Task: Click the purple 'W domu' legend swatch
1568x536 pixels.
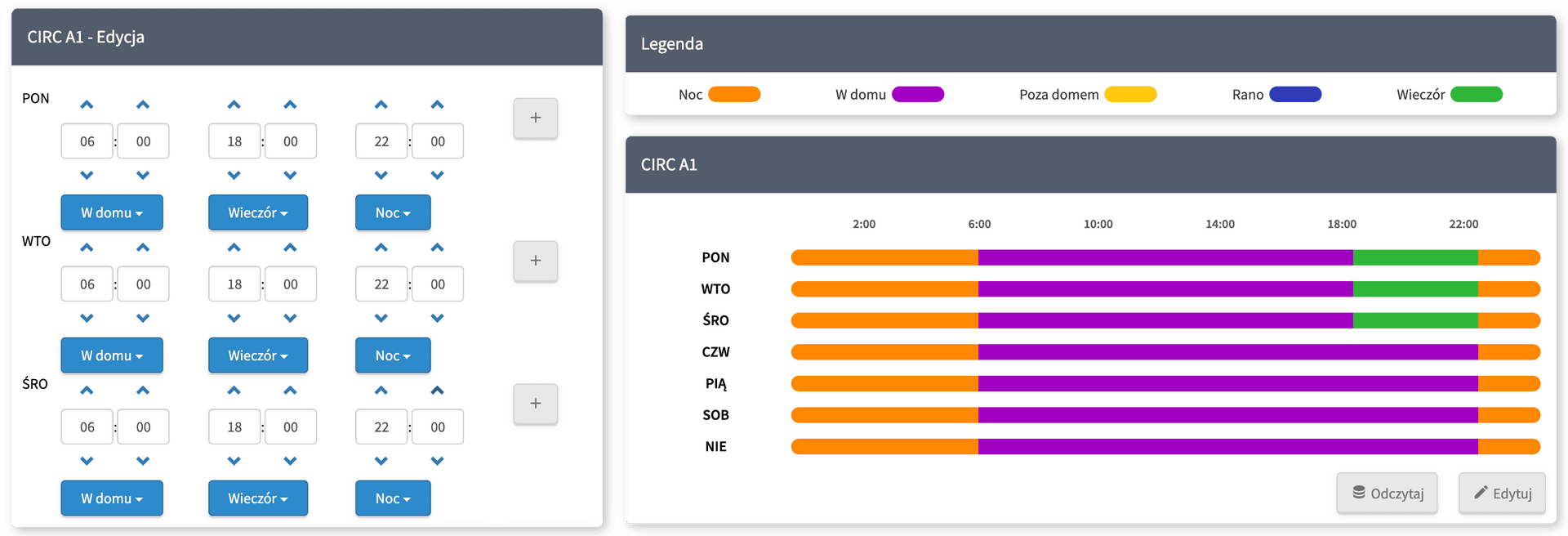Action: 918,95
